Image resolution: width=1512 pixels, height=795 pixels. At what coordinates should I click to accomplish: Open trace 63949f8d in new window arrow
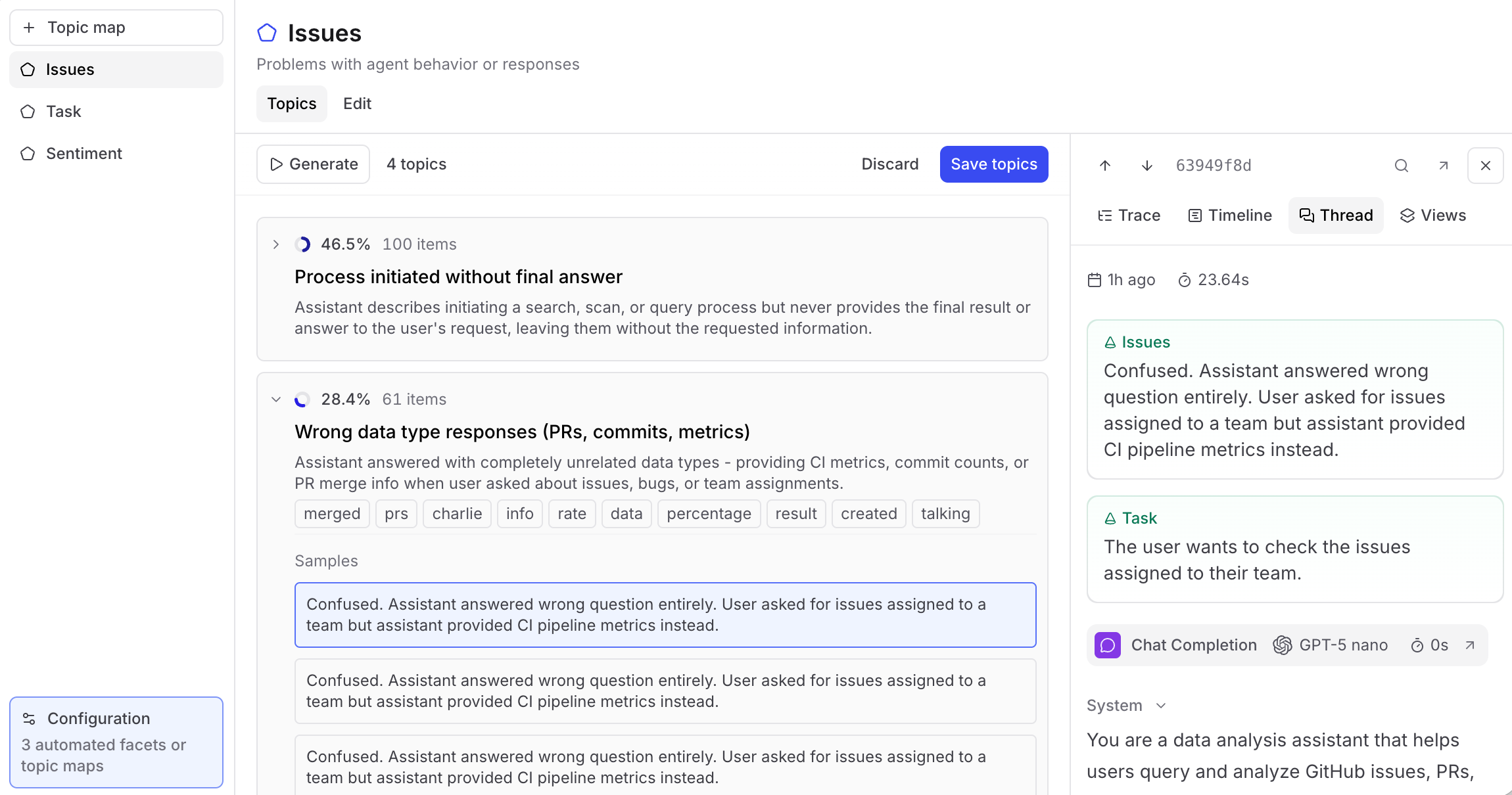[1443, 166]
